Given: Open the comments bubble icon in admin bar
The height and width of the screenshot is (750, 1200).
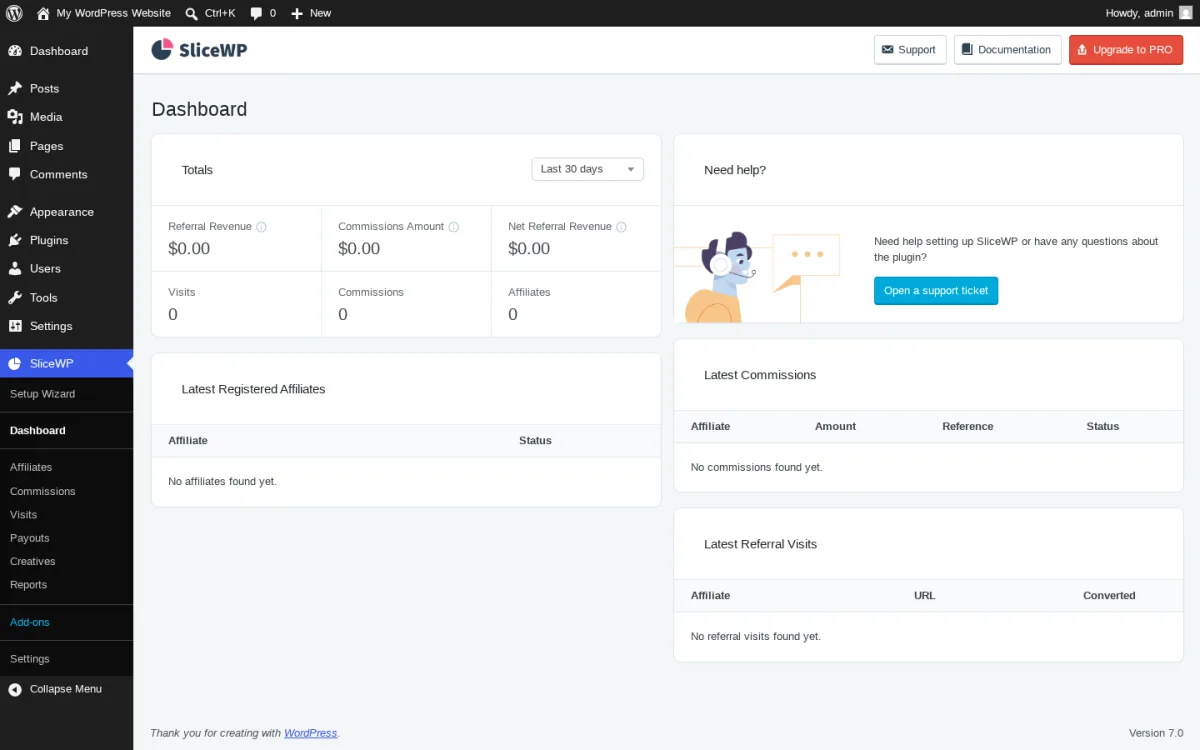Looking at the screenshot, I should [x=257, y=13].
